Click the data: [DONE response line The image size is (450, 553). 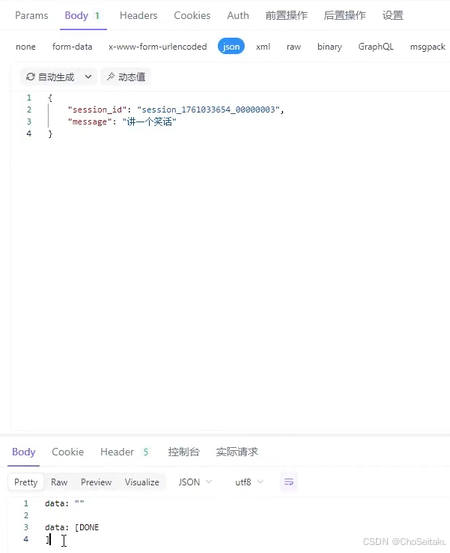coord(72,527)
